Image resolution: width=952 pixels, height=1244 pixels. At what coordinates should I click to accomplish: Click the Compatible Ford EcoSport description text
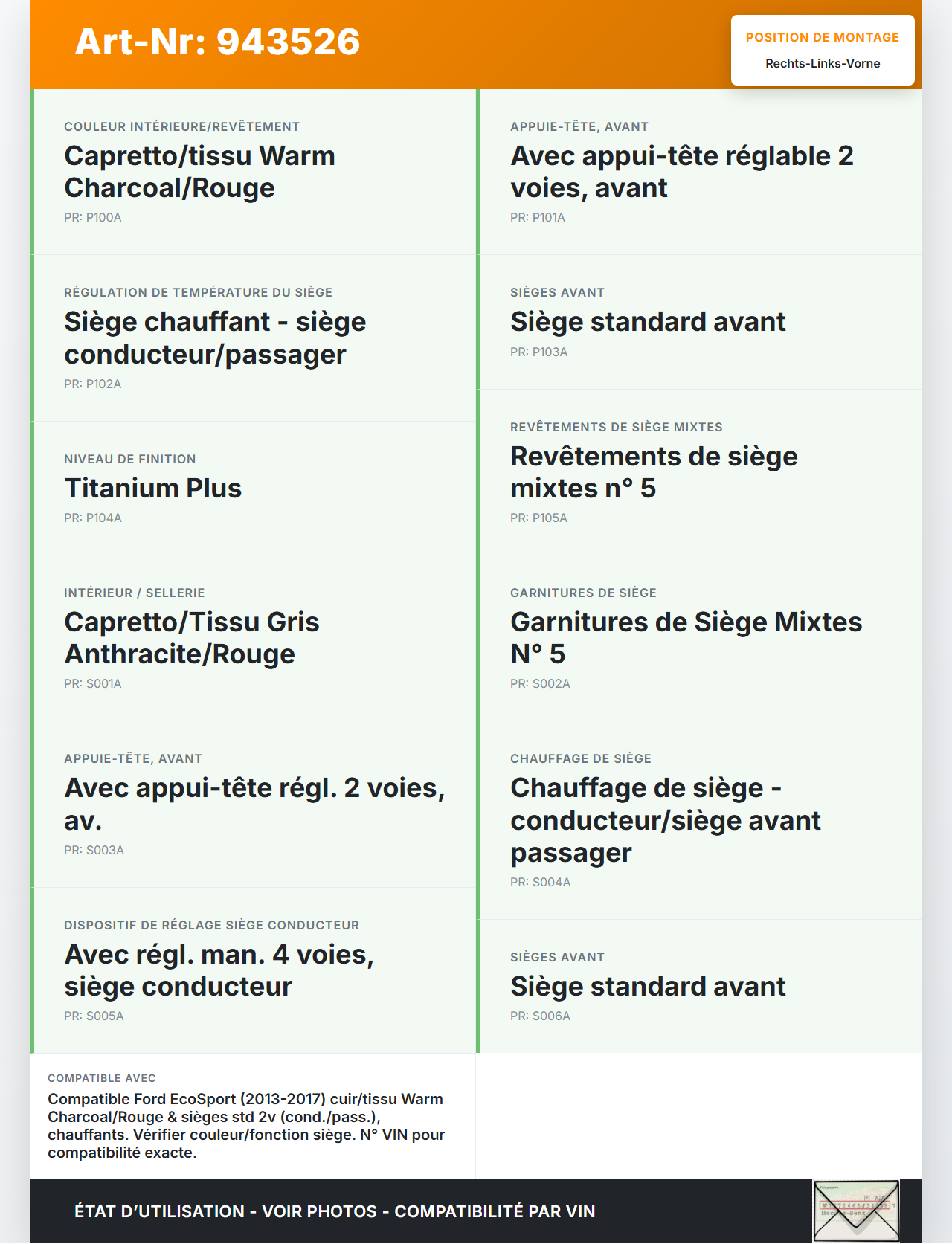[x=246, y=1126]
